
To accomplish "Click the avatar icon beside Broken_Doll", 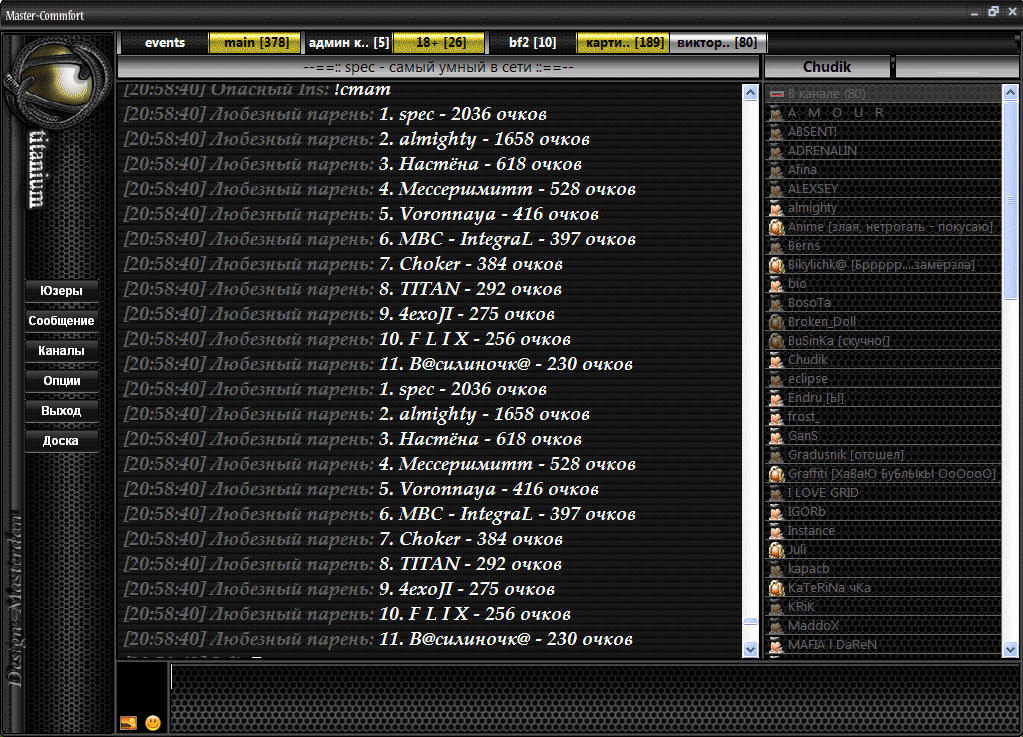I will (x=775, y=322).
